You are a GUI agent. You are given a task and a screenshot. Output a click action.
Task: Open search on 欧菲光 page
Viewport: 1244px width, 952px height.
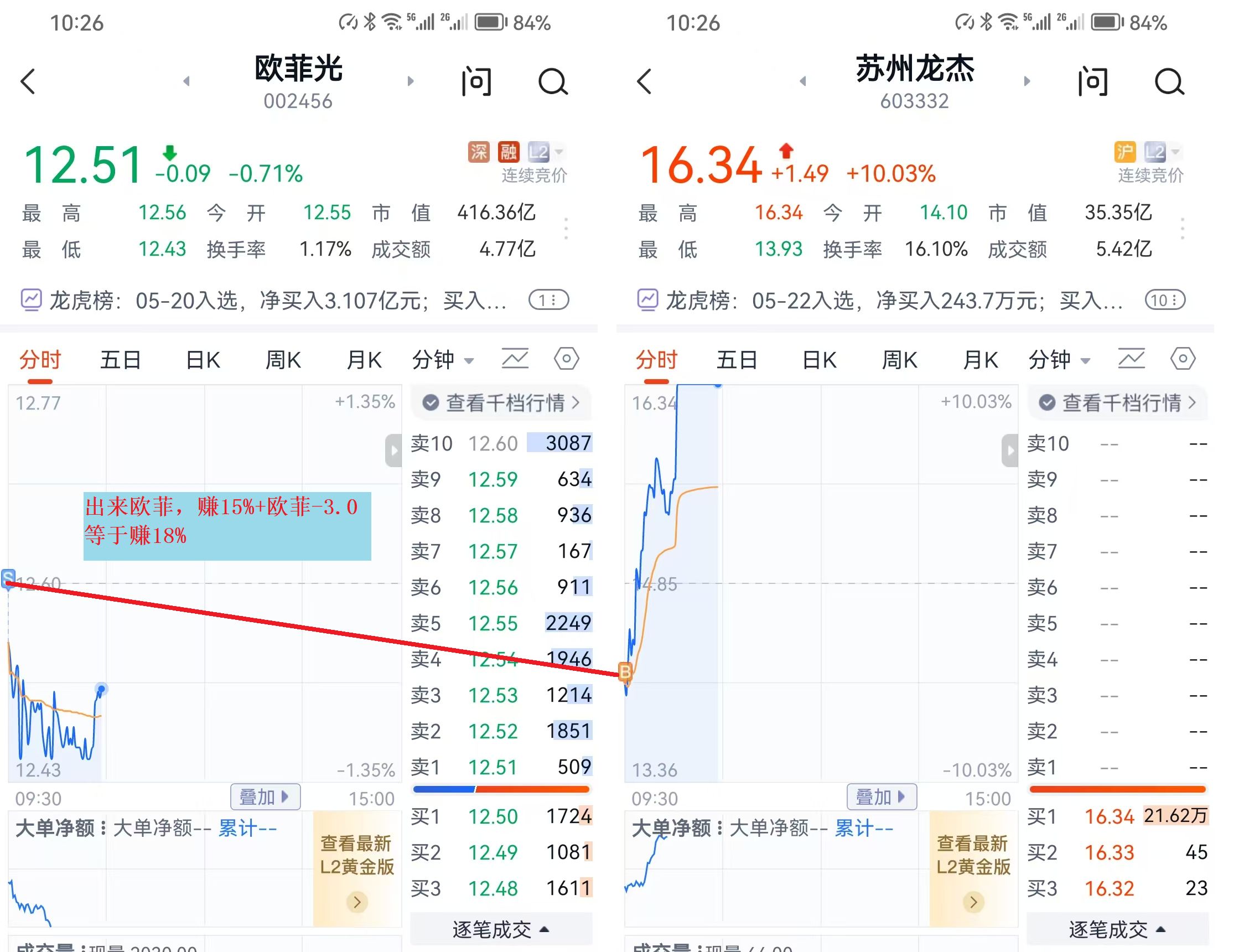click(553, 81)
